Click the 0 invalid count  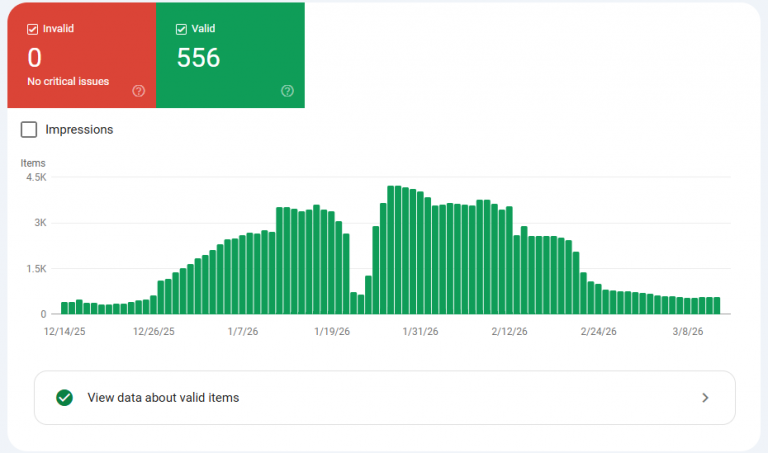point(34,58)
